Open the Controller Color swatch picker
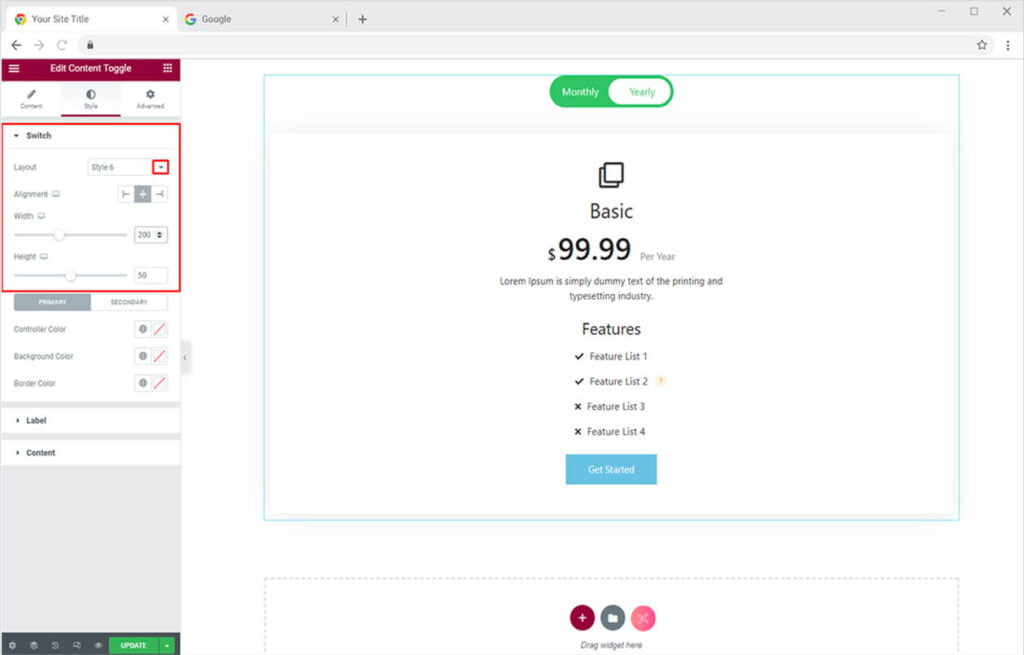 (x=160, y=329)
